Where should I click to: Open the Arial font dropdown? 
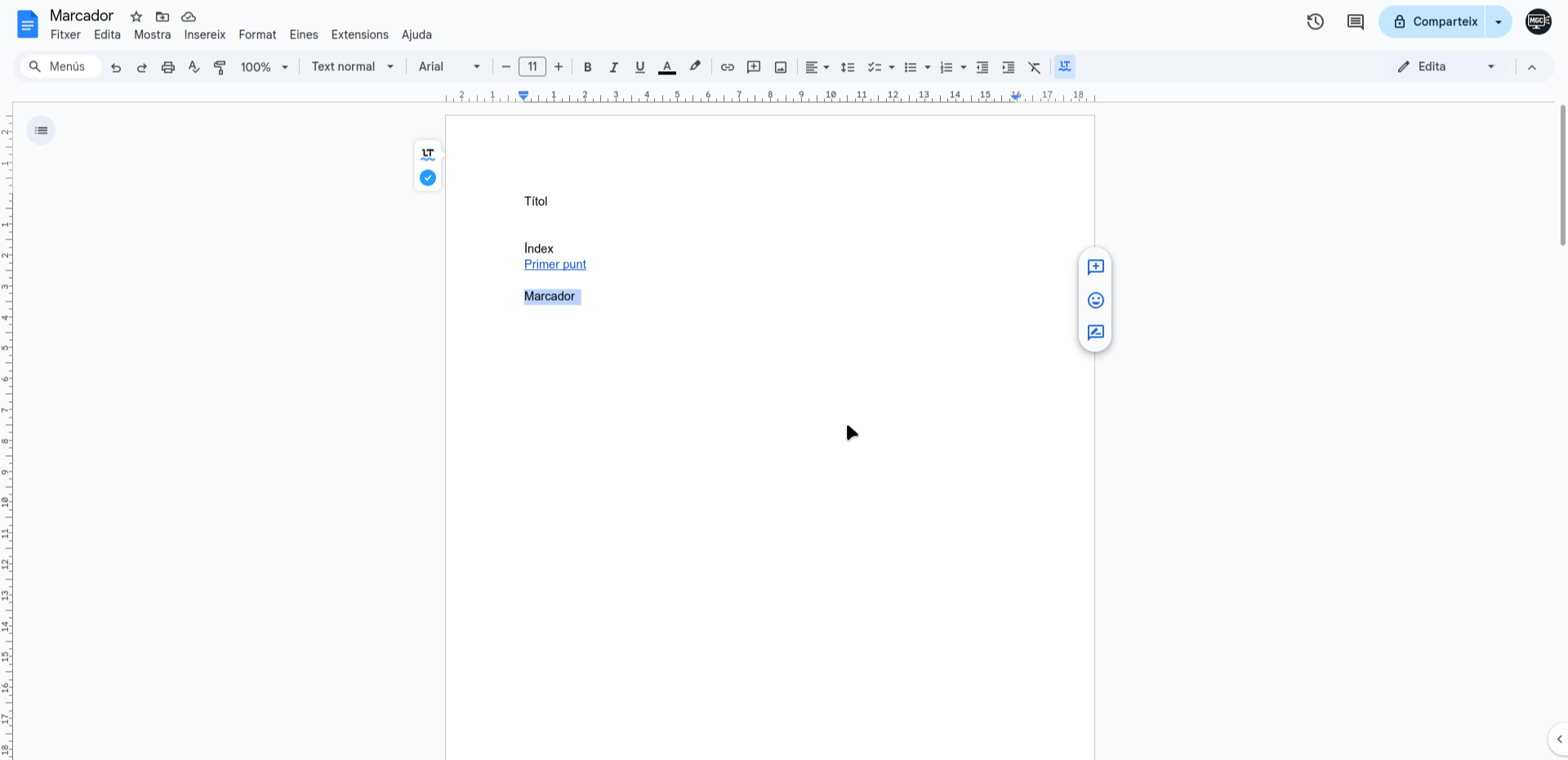coord(448,67)
